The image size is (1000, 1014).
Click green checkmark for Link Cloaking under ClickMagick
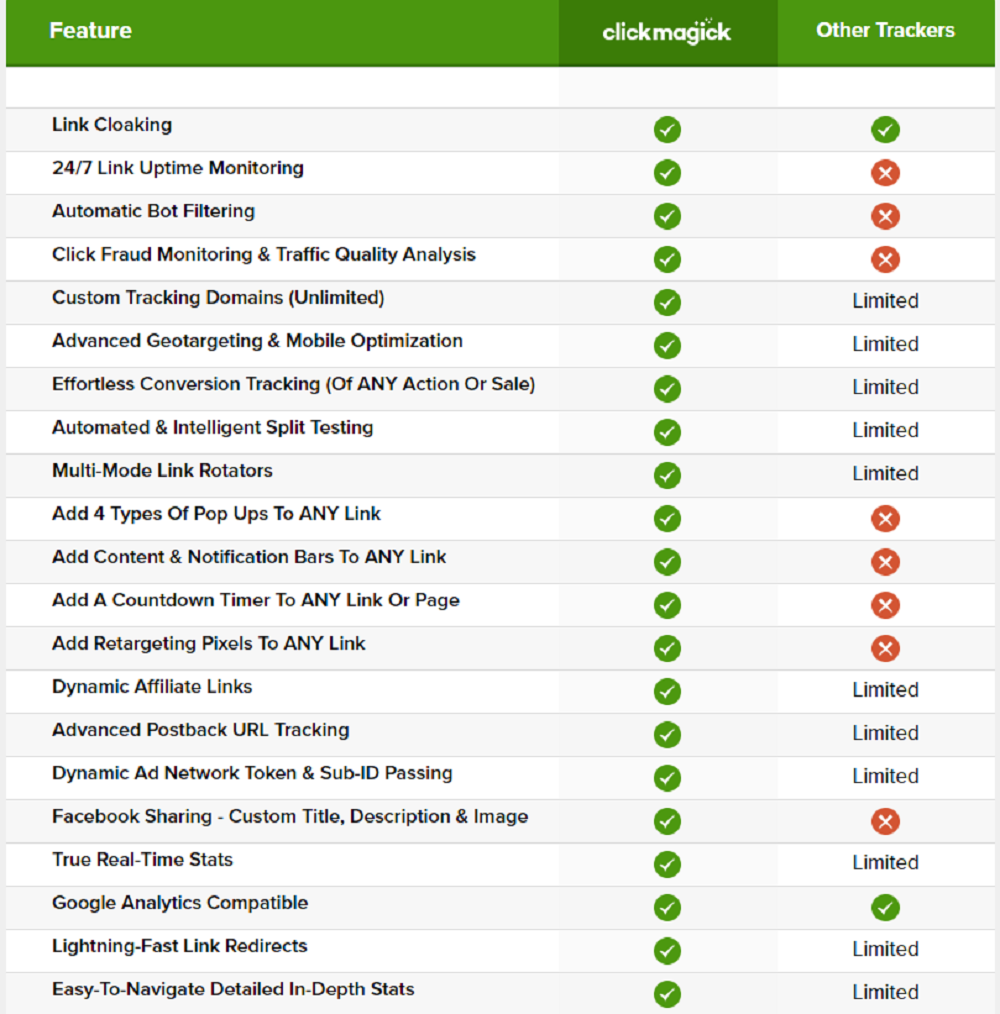click(667, 130)
